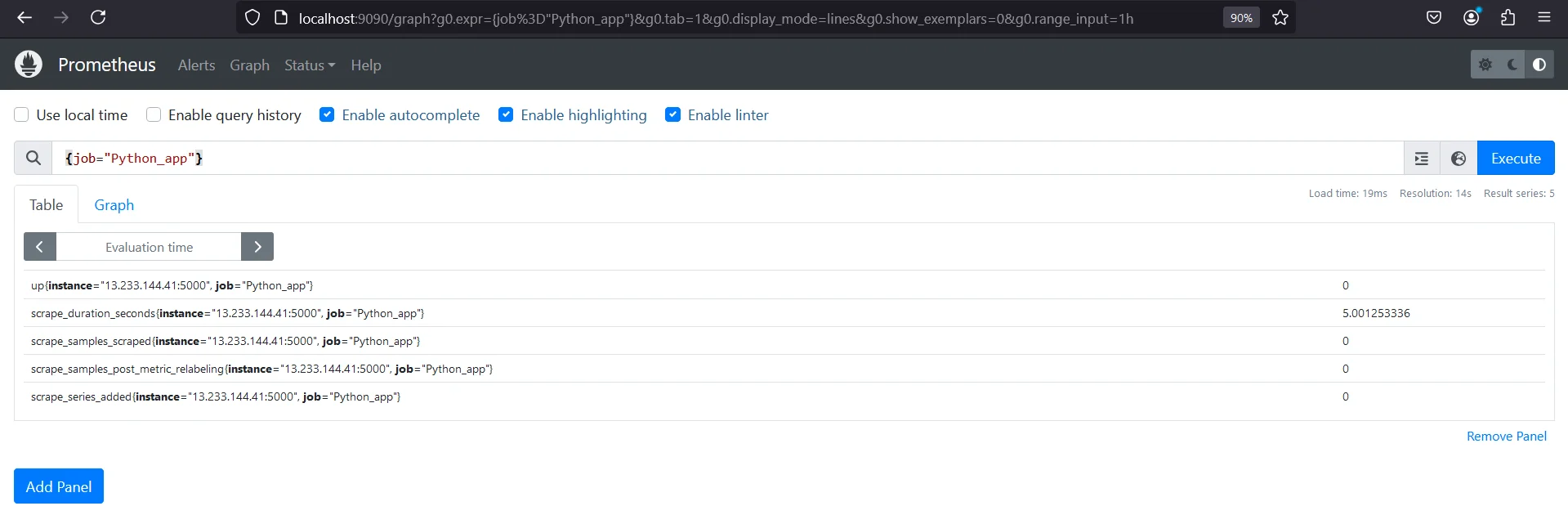Click the shield tracking protection icon

coord(252,18)
